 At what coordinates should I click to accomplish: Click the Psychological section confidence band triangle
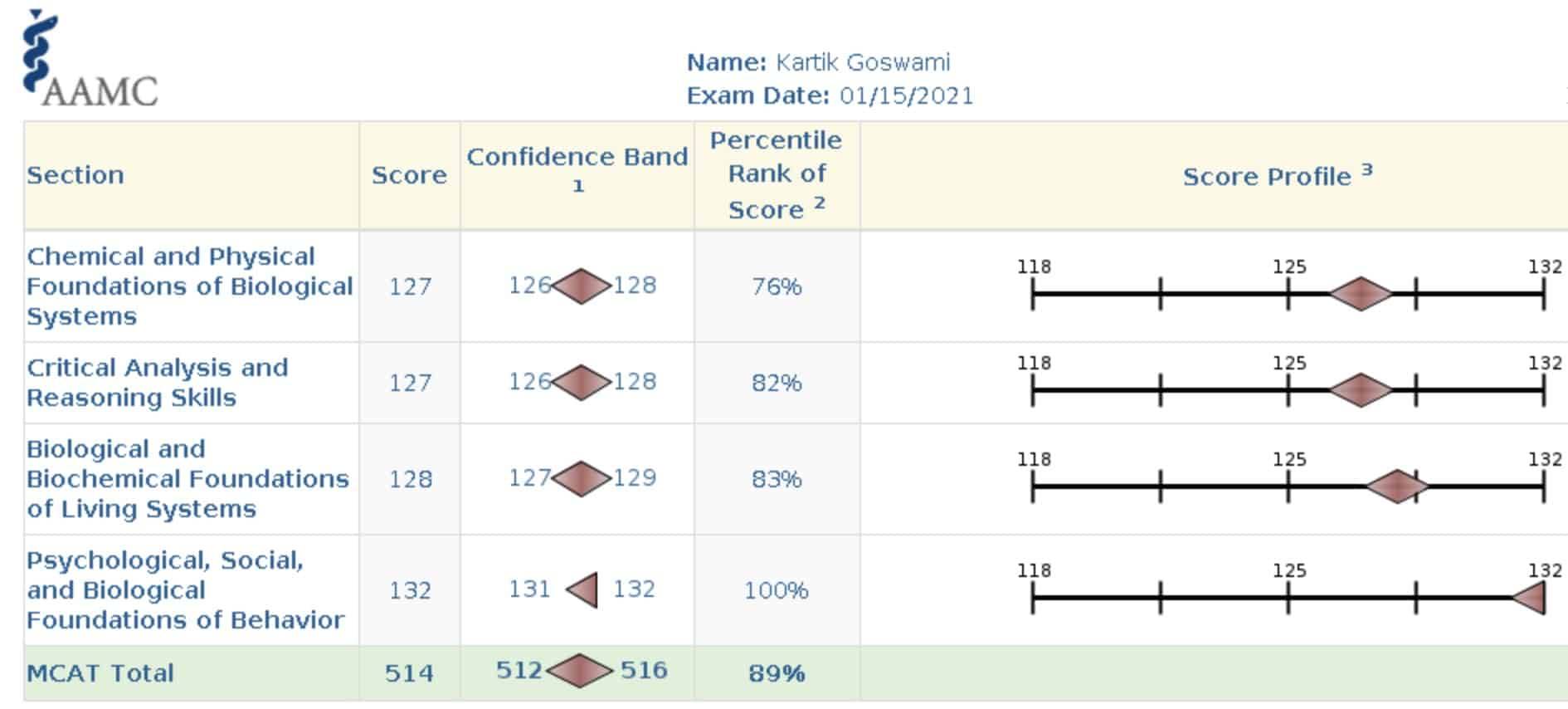pyautogui.click(x=582, y=590)
